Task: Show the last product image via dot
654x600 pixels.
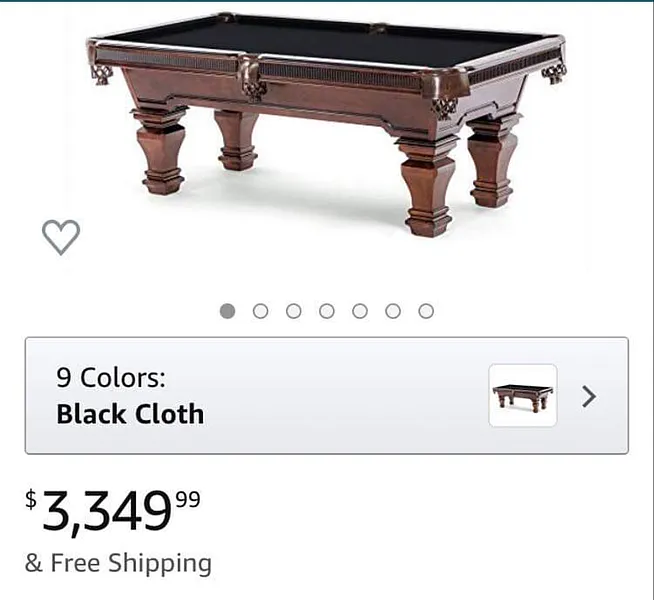Action: coord(426,311)
